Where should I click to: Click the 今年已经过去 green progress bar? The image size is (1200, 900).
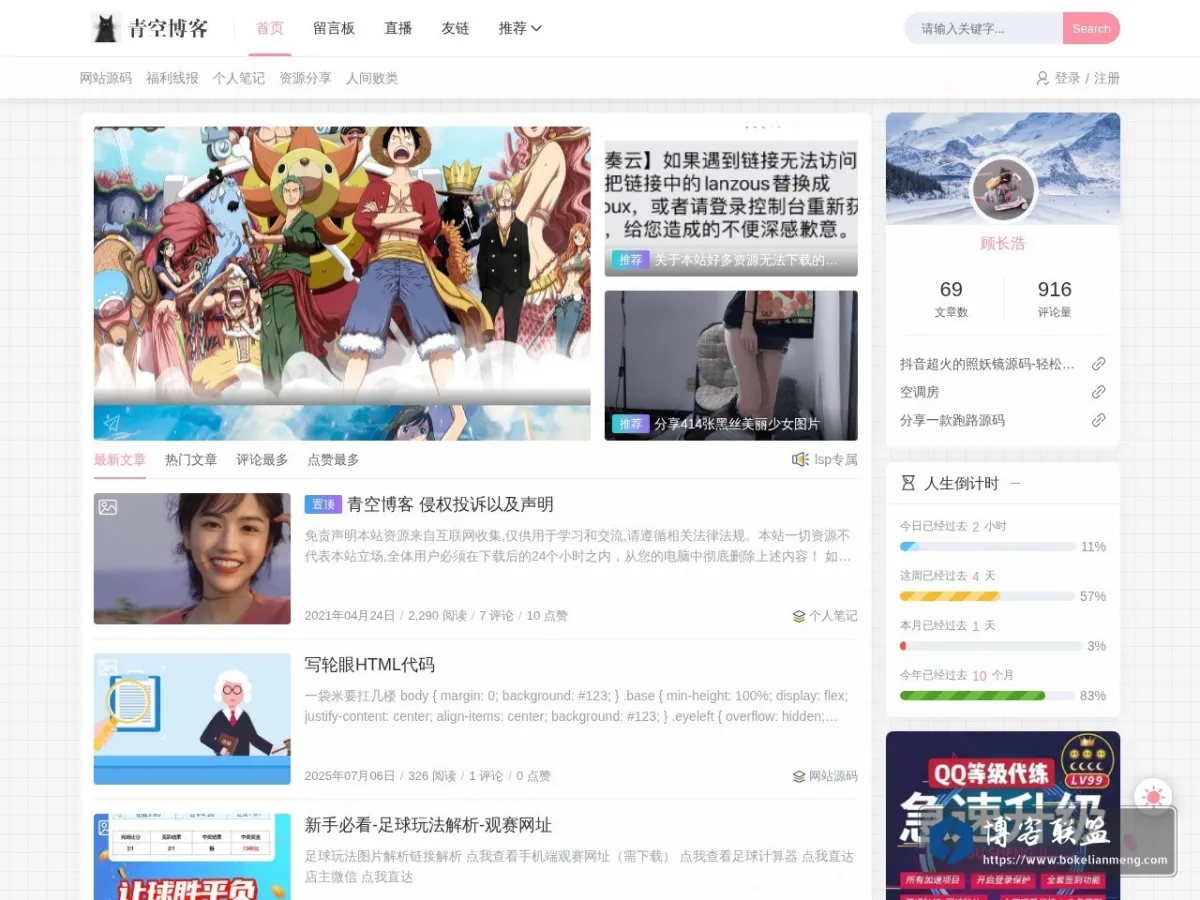[x=987, y=696]
